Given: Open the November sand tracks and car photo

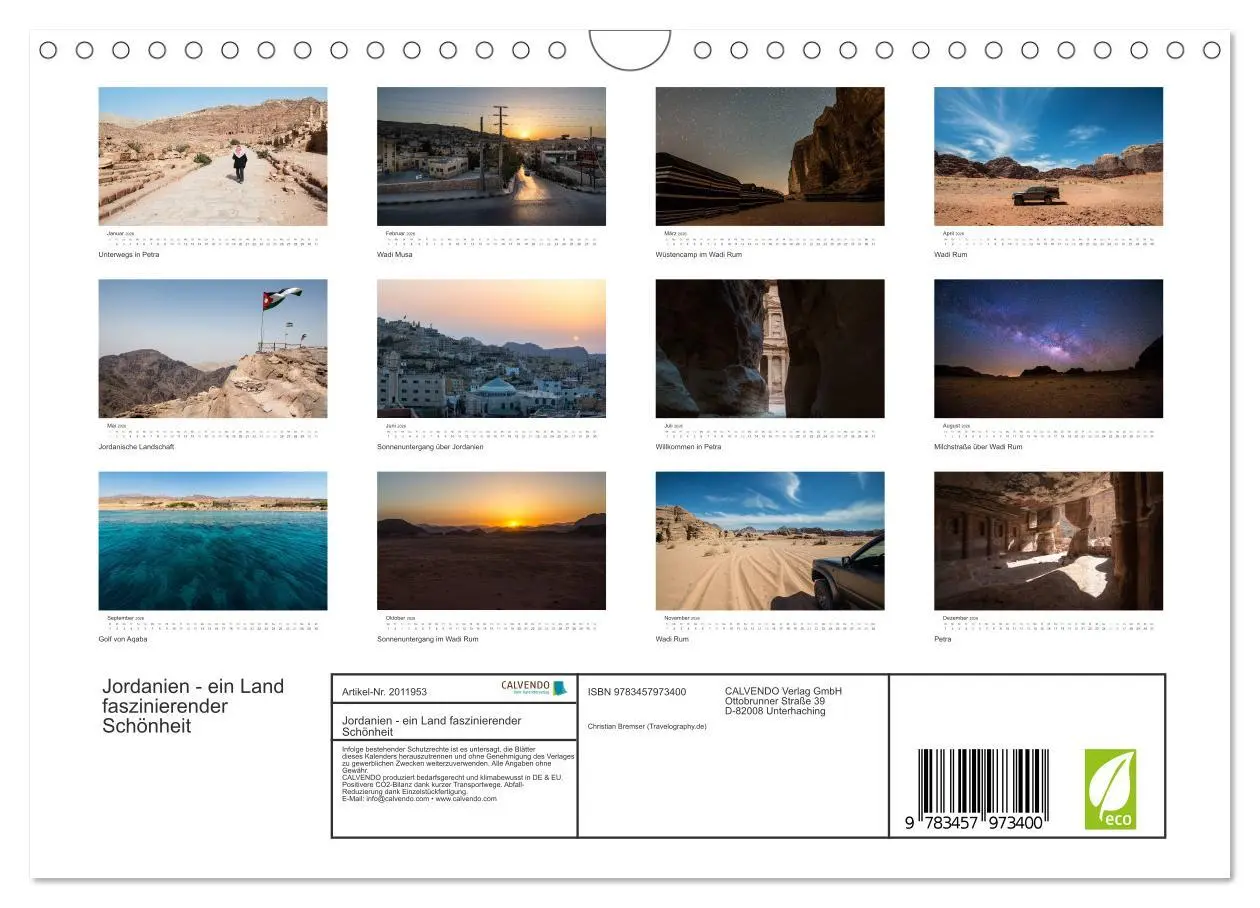Looking at the screenshot, I should [770, 541].
